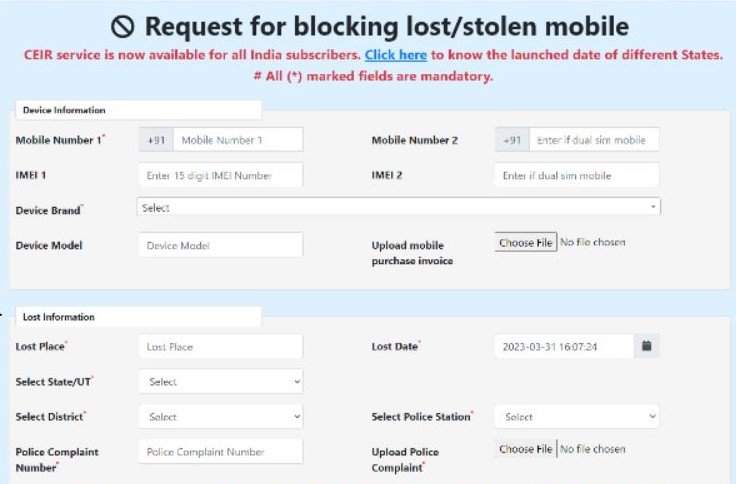Follow the 'Click here' launch dates link

(x=396, y=55)
